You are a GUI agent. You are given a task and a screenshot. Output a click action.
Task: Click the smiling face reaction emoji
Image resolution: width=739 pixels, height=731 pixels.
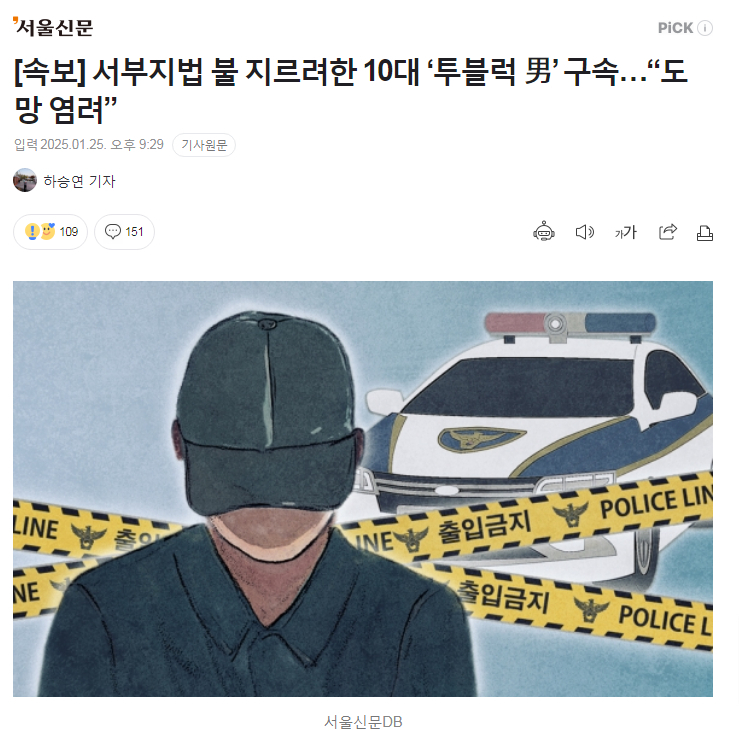pos(48,231)
